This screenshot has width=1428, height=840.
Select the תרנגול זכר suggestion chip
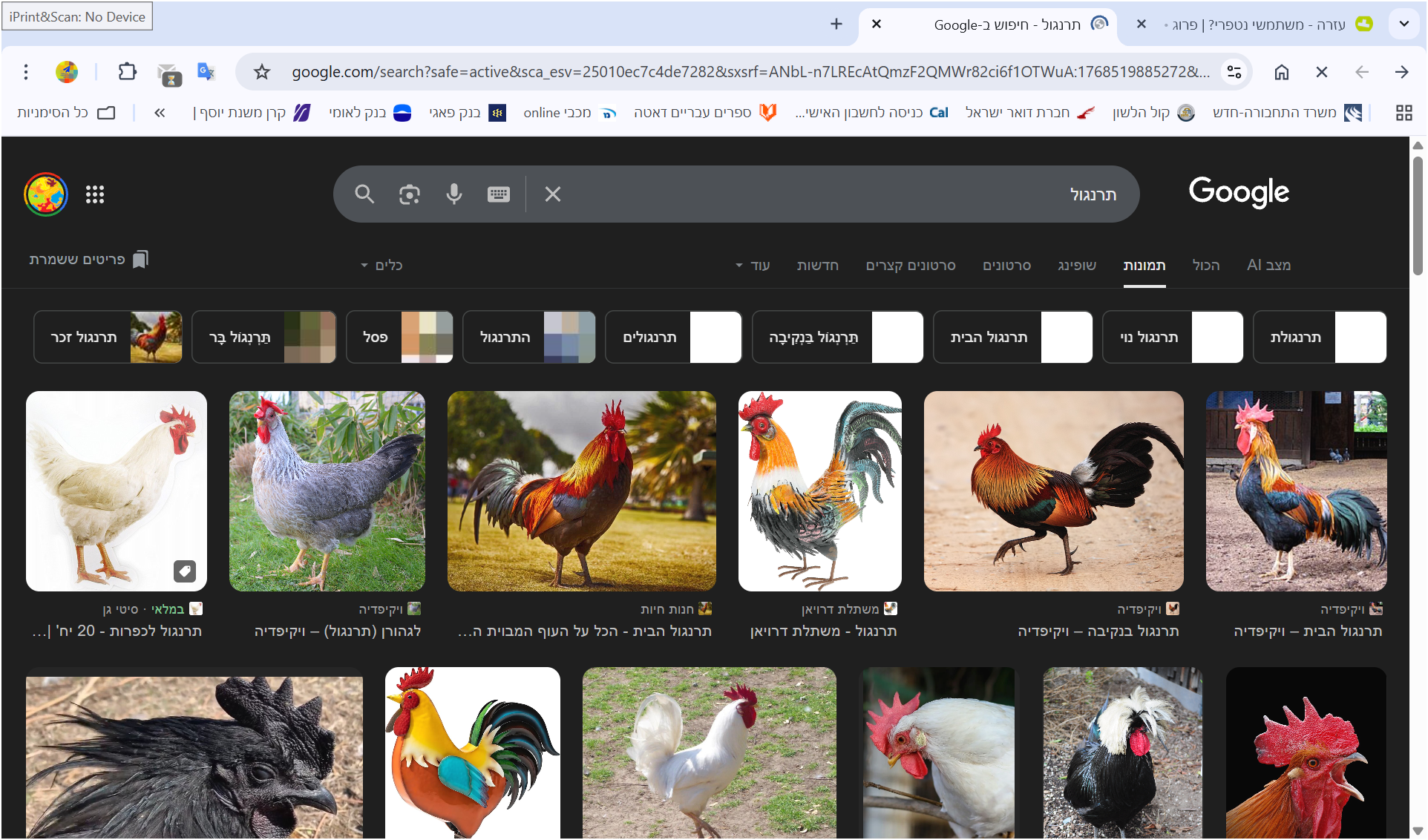tap(108, 337)
